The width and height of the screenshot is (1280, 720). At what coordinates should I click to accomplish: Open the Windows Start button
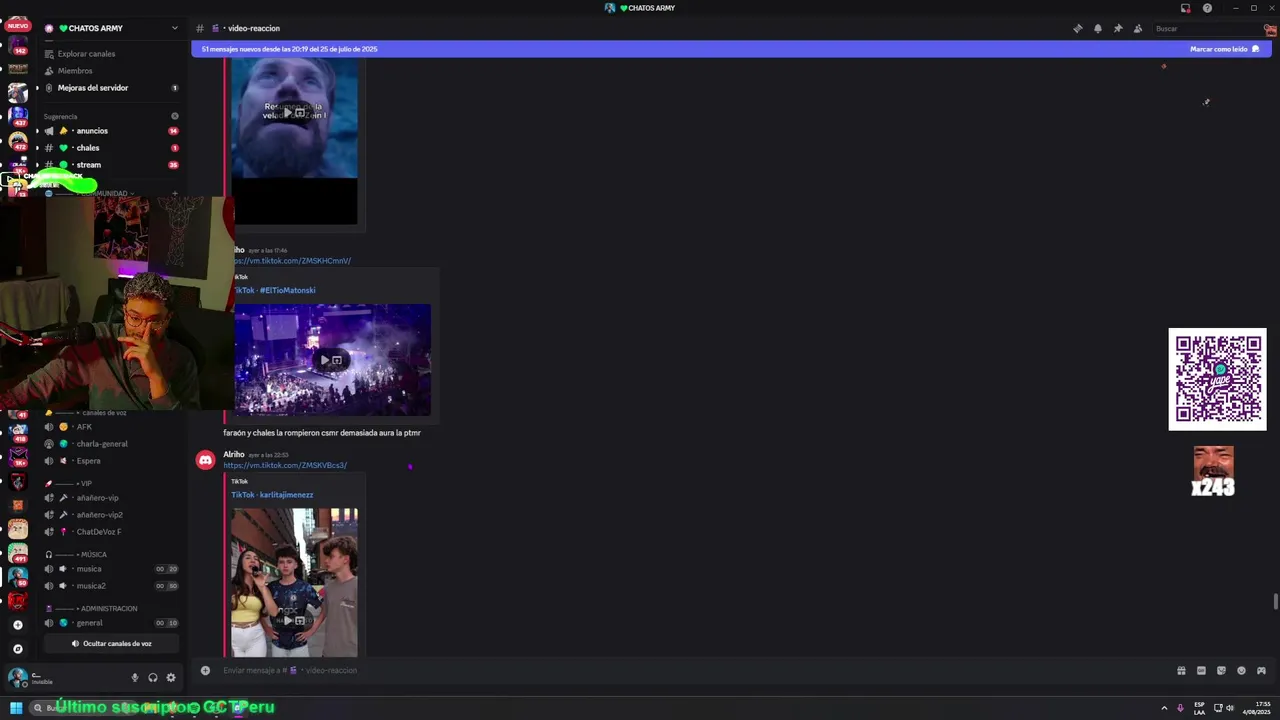pyautogui.click(x=16, y=708)
